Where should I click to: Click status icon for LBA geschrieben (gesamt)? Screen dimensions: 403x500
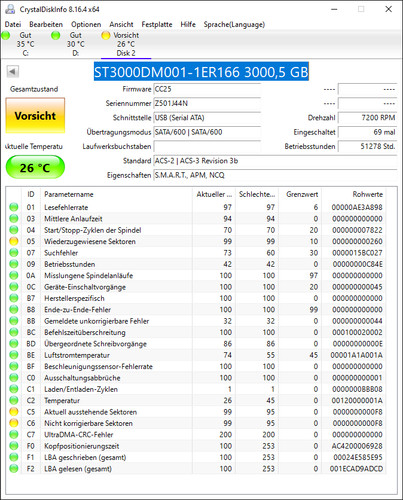[x=14, y=457]
